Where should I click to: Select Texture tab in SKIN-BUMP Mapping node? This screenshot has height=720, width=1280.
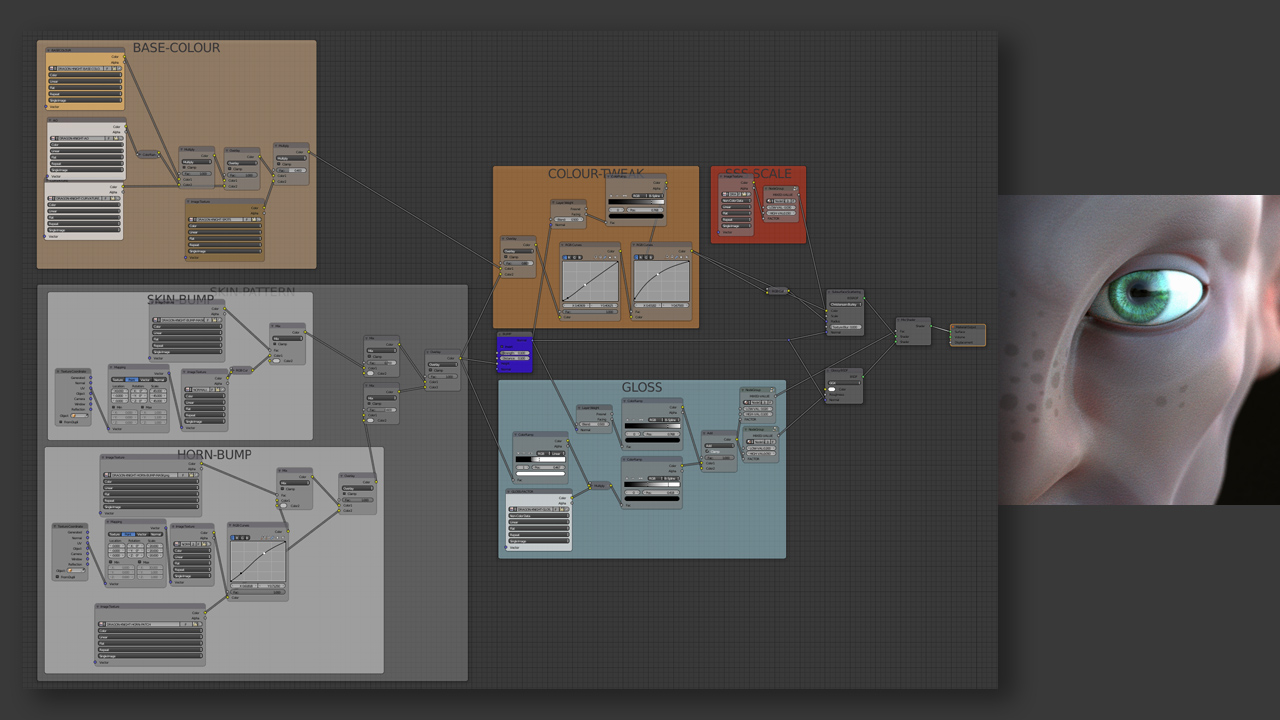pos(118,380)
